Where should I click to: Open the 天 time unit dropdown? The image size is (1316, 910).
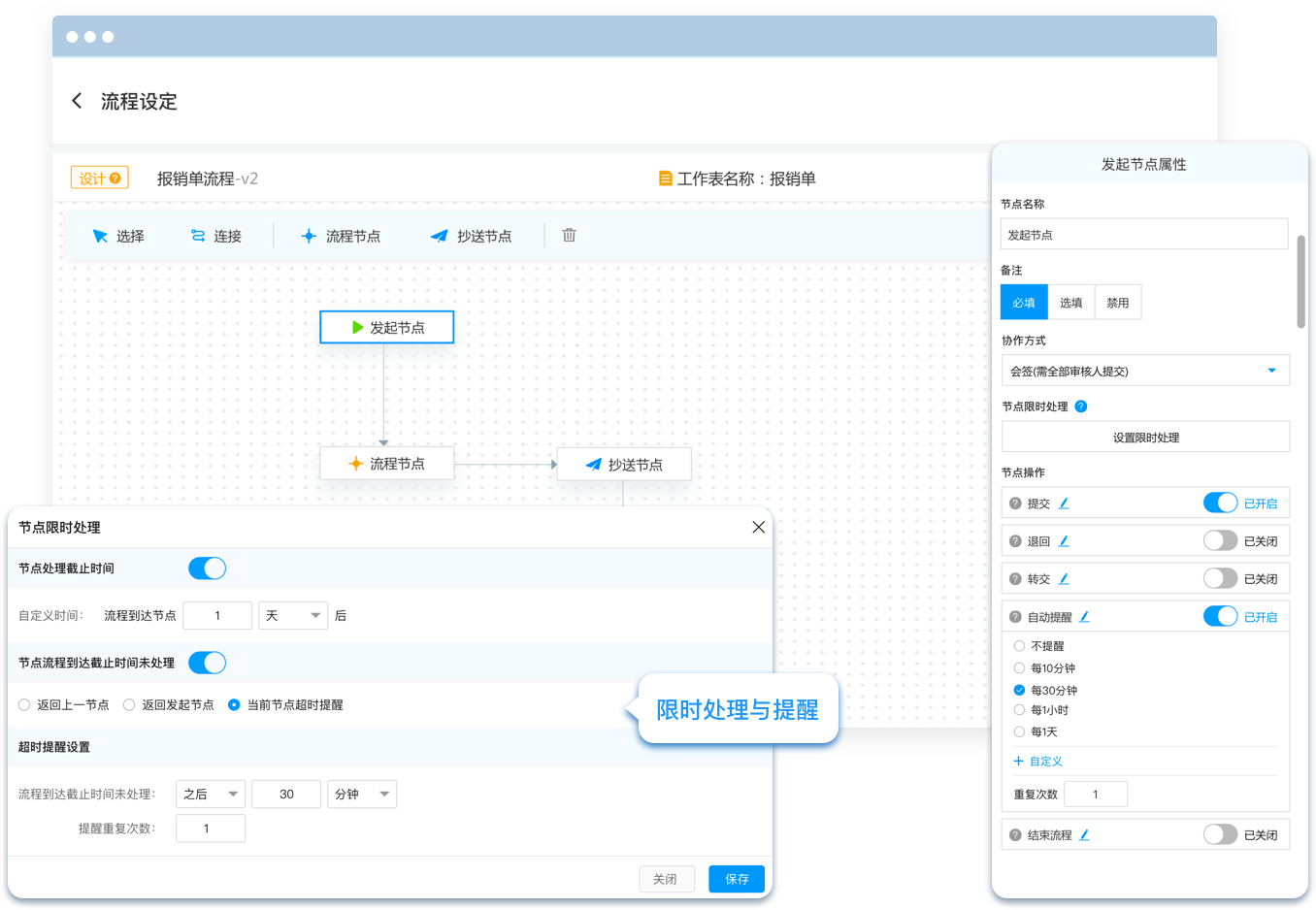292,616
